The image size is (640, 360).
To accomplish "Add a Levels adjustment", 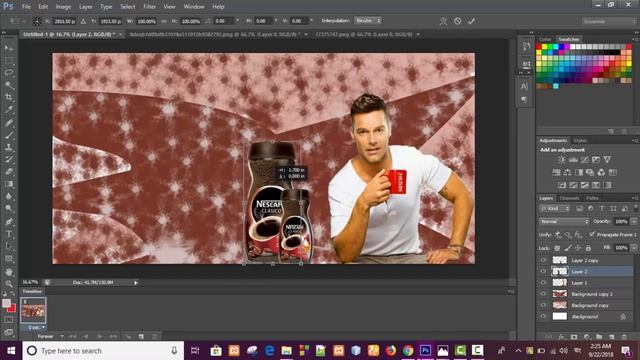I will 573,160.
